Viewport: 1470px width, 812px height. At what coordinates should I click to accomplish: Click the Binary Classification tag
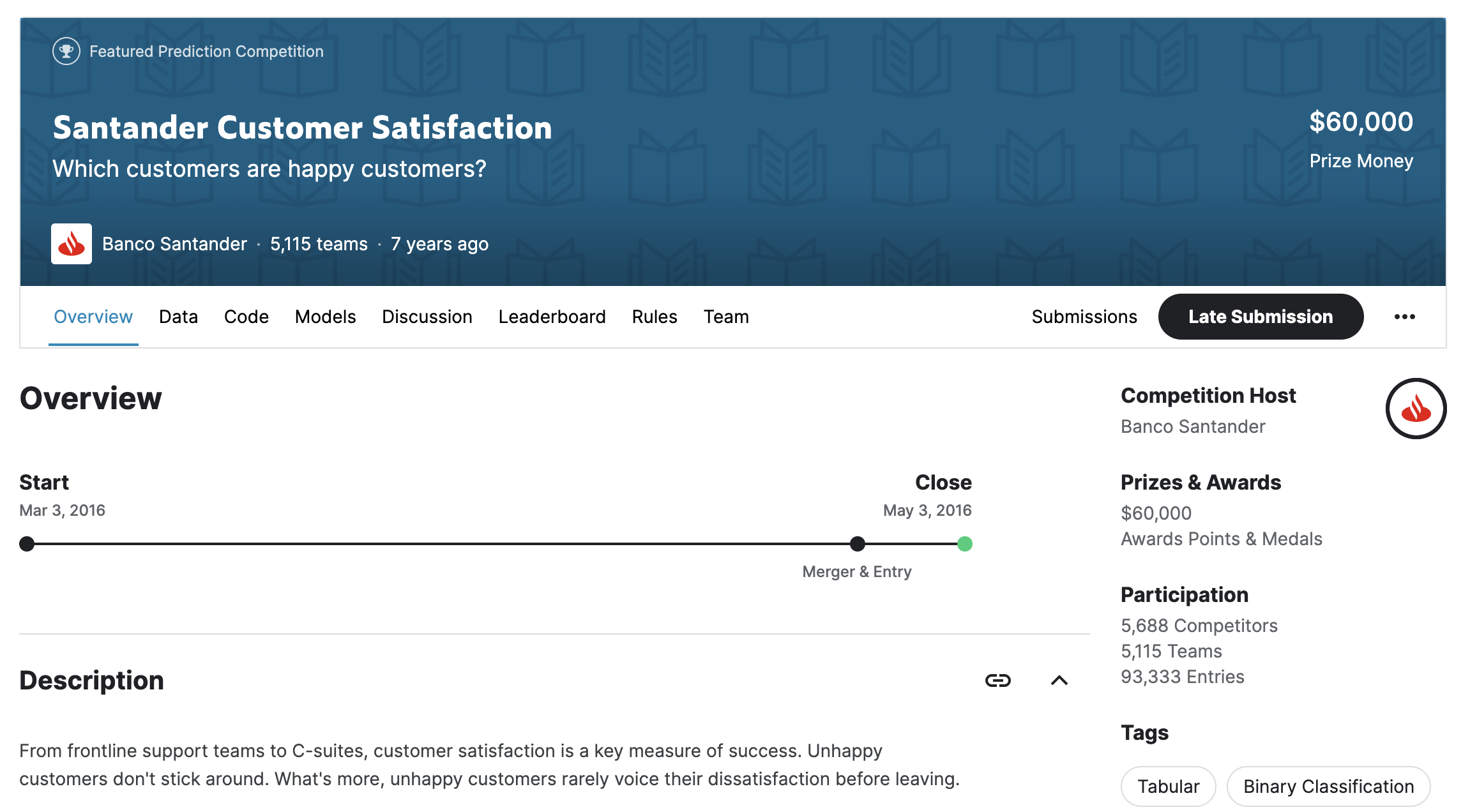(1328, 786)
